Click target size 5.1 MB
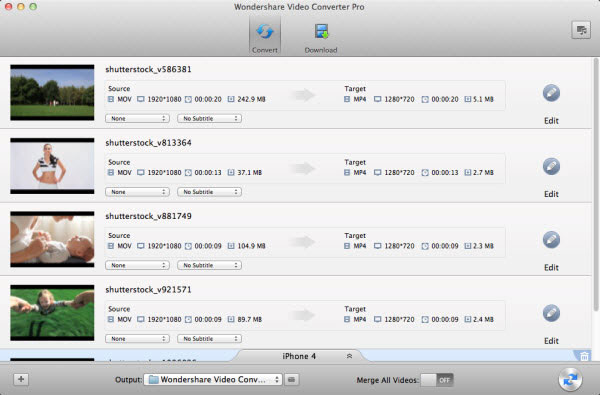Viewport: 600px width, 395px height. click(x=483, y=99)
